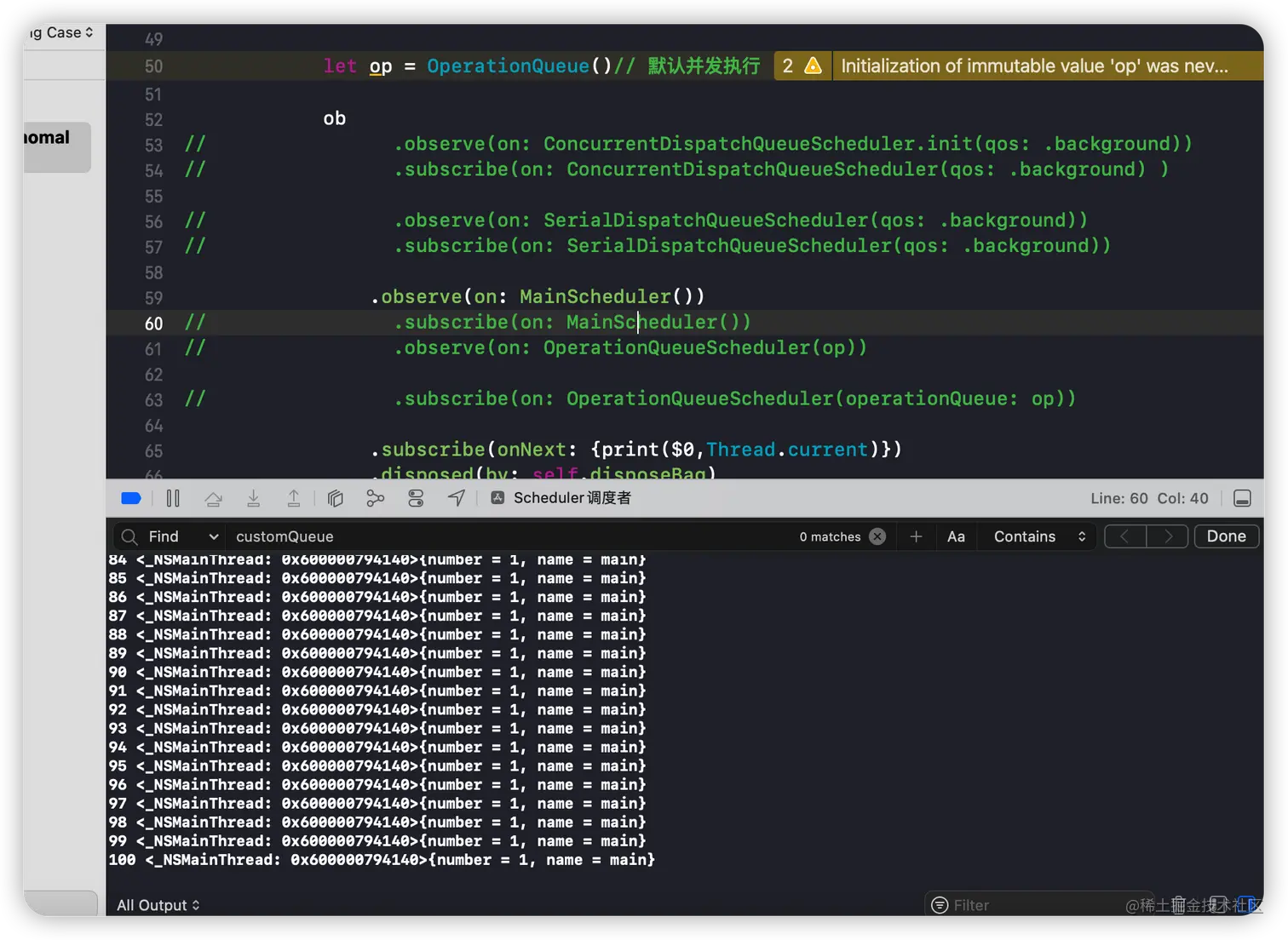Clear the search text with the x button
Image resolution: width=1288 pixels, height=940 pixels.
coord(877,536)
